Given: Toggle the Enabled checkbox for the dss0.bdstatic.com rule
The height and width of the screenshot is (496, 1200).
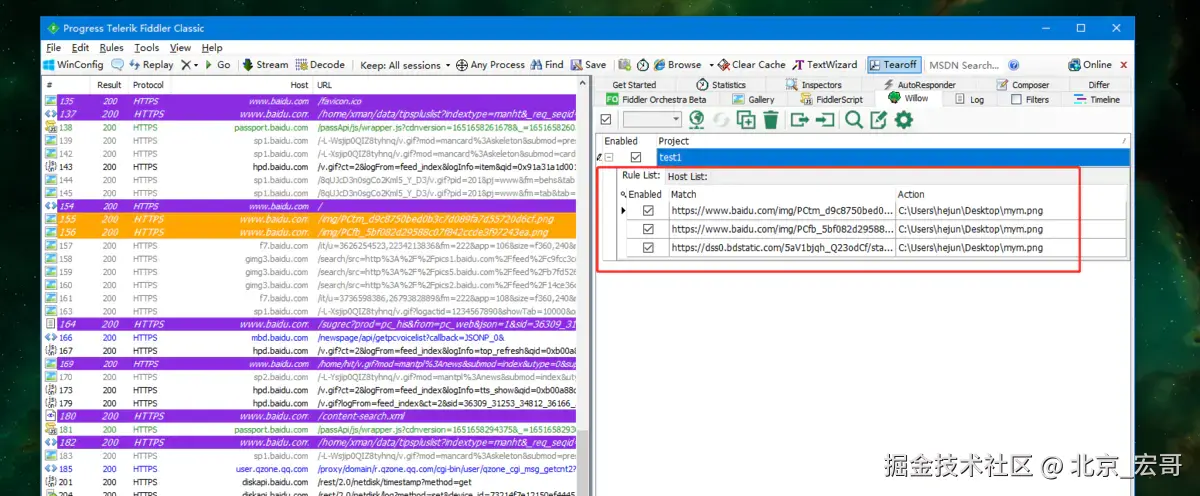Looking at the screenshot, I should click(x=648, y=247).
